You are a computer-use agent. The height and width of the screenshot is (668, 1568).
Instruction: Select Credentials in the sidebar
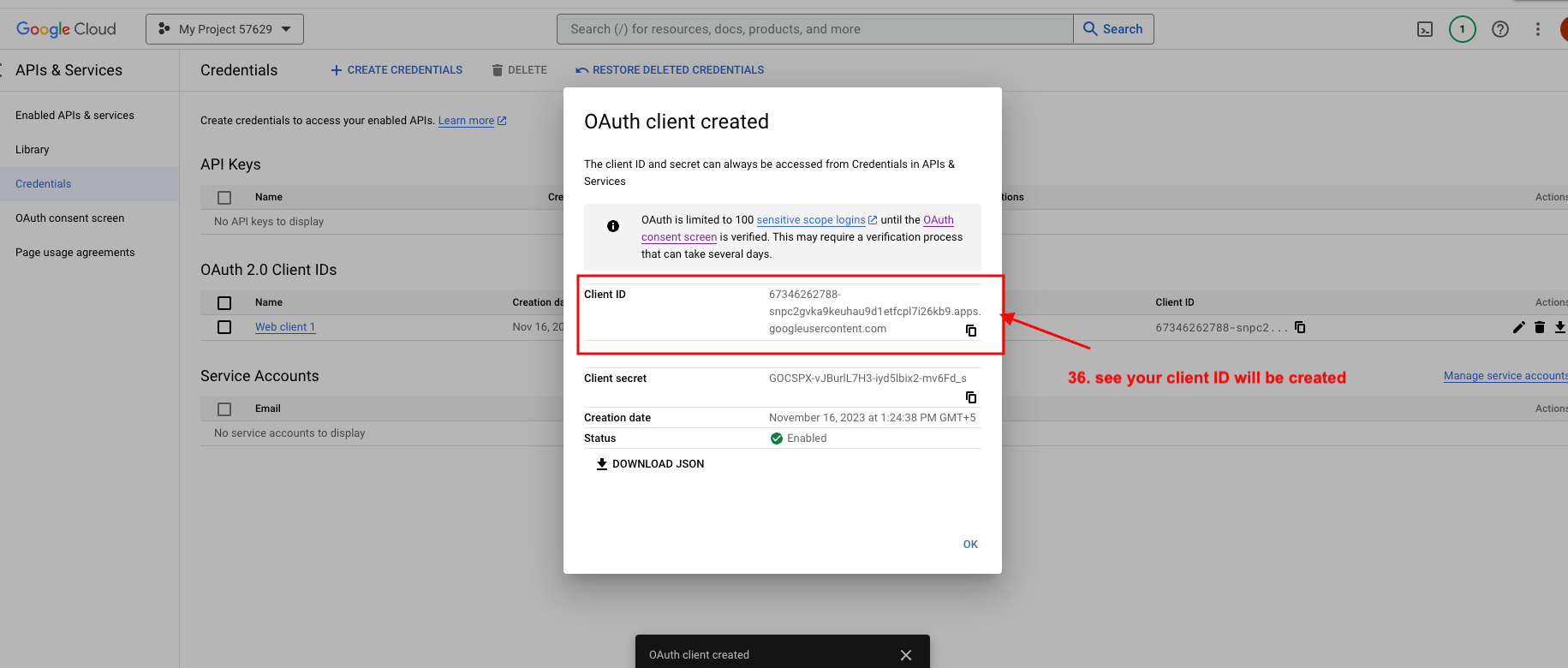(44, 184)
